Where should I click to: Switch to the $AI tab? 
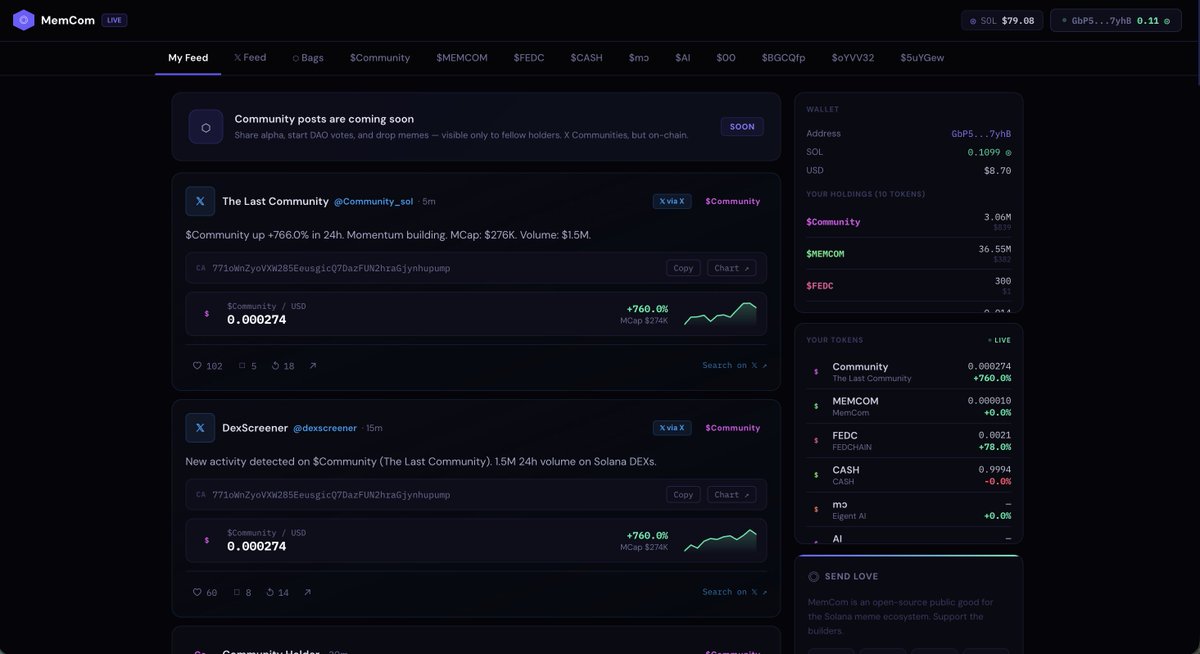pyautogui.click(x=683, y=58)
